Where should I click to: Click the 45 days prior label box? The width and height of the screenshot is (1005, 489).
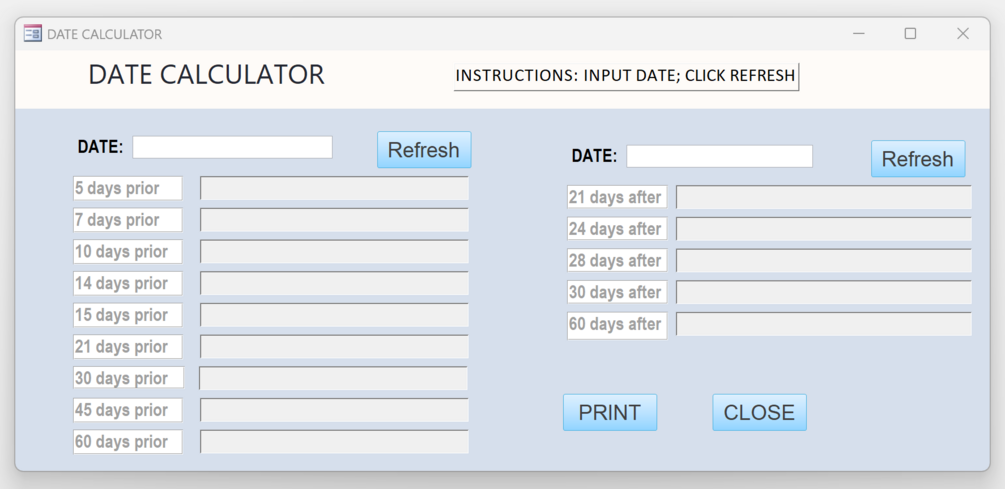128,410
